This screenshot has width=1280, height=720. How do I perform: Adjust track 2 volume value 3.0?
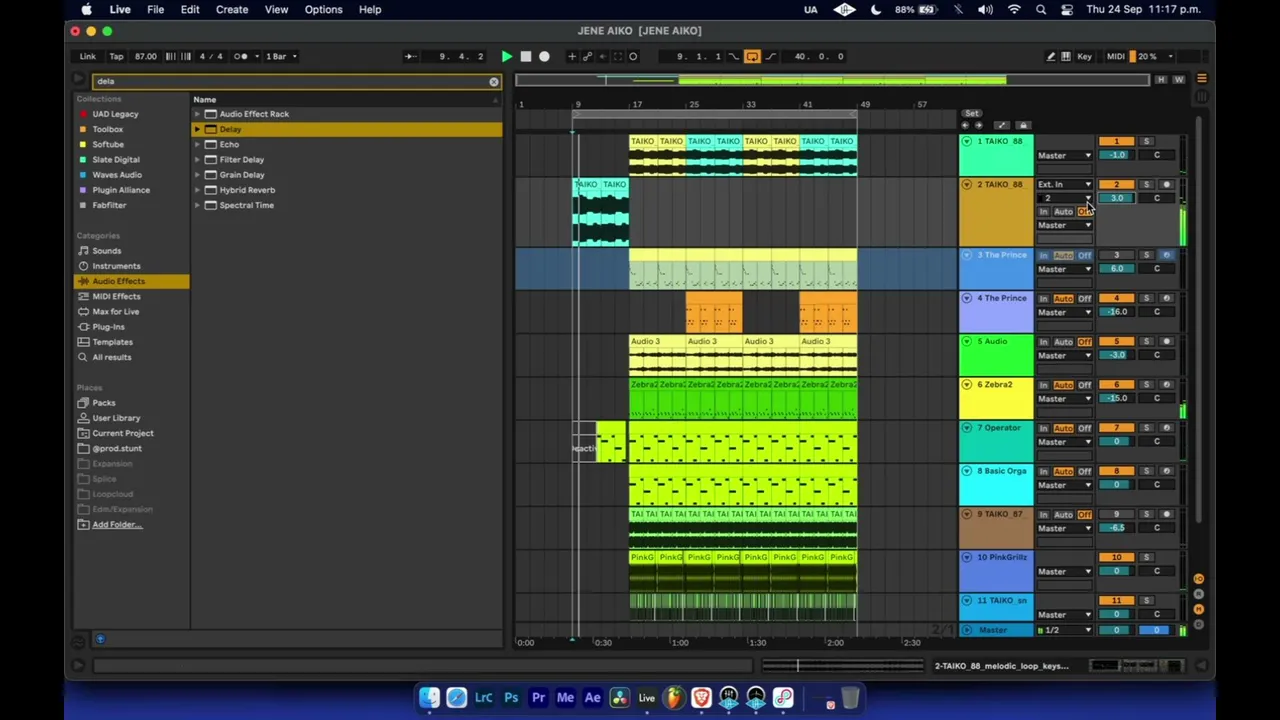point(1116,198)
